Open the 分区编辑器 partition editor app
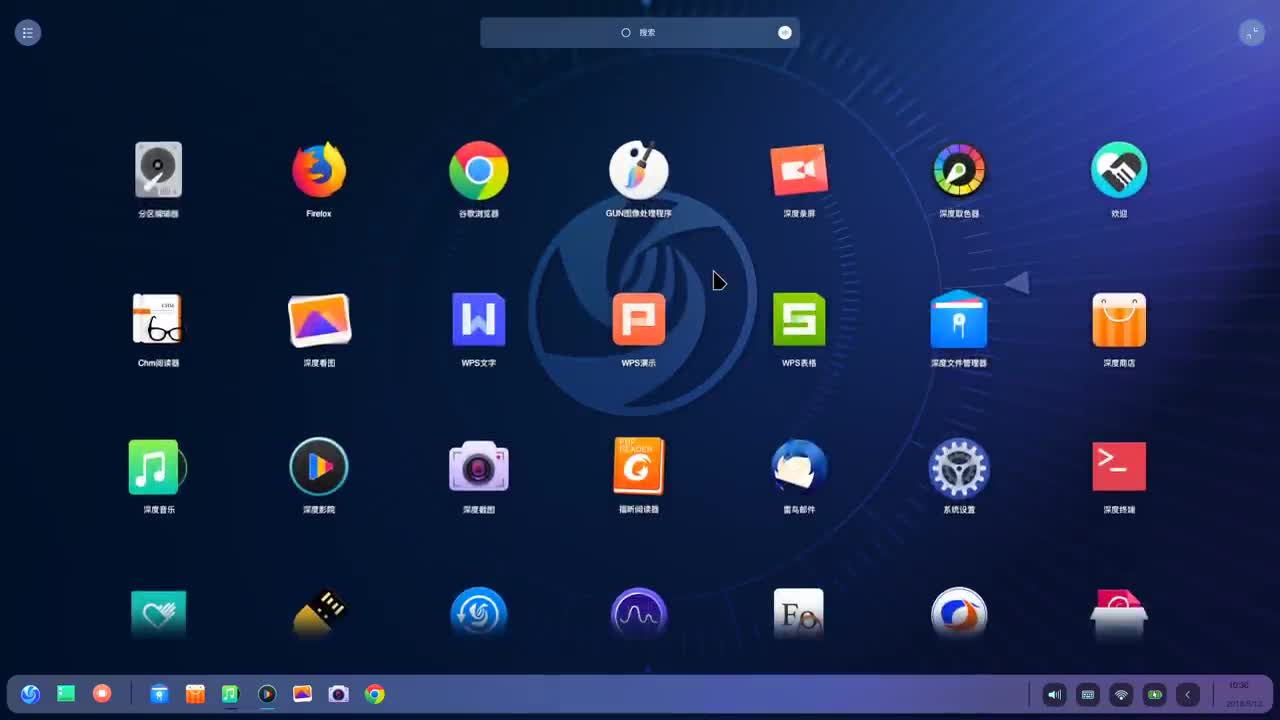 (158, 170)
